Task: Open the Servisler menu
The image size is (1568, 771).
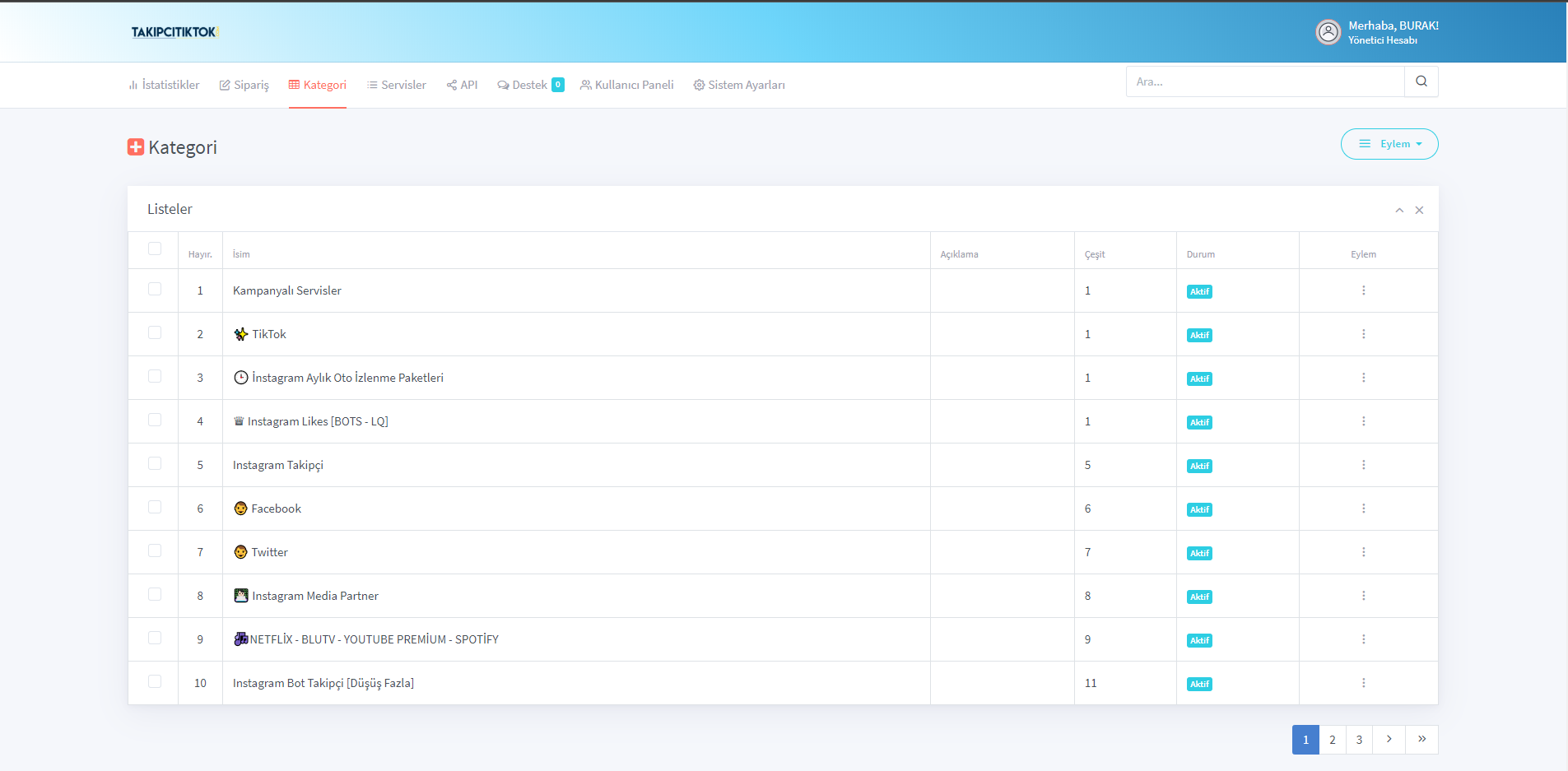Action: 397,85
